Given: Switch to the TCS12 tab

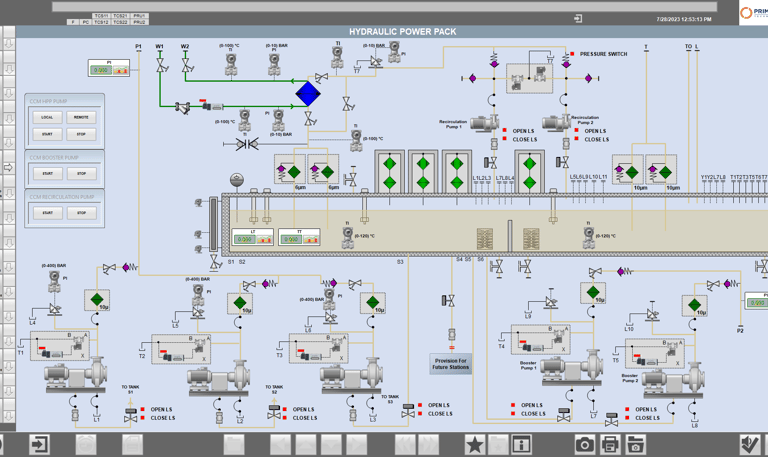Looking at the screenshot, I should tap(101, 22).
